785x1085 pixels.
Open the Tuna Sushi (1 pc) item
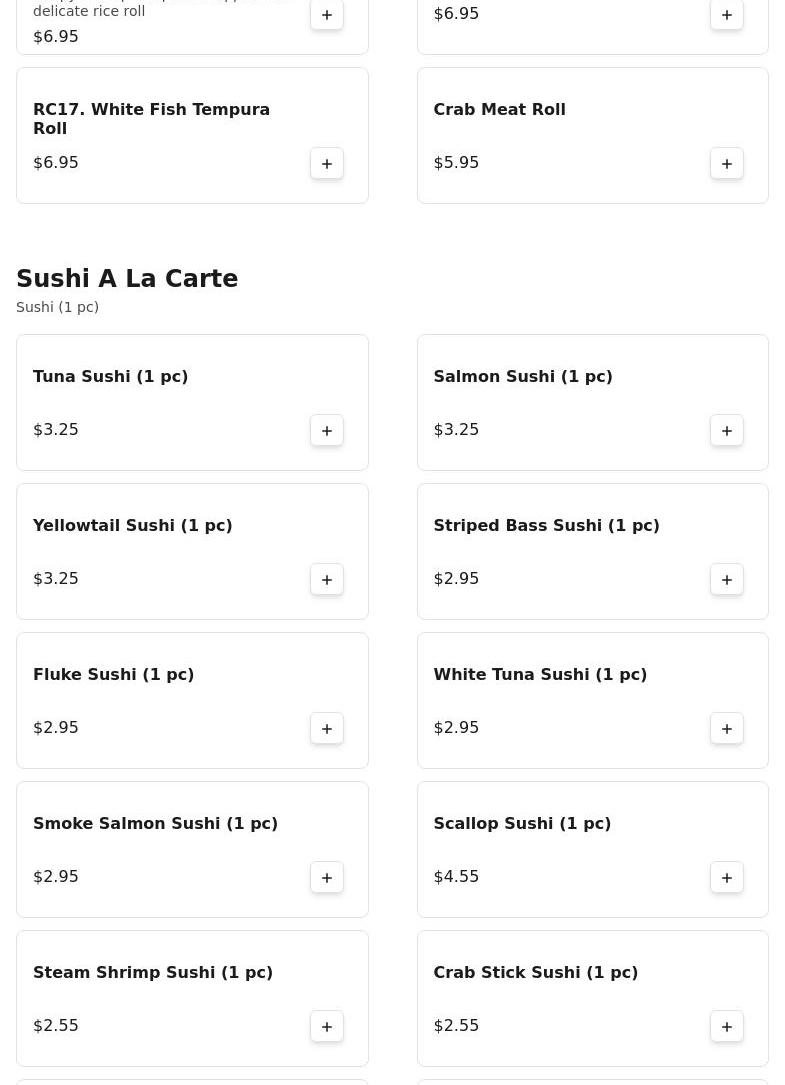pyautogui.click(x=110, y=376)
